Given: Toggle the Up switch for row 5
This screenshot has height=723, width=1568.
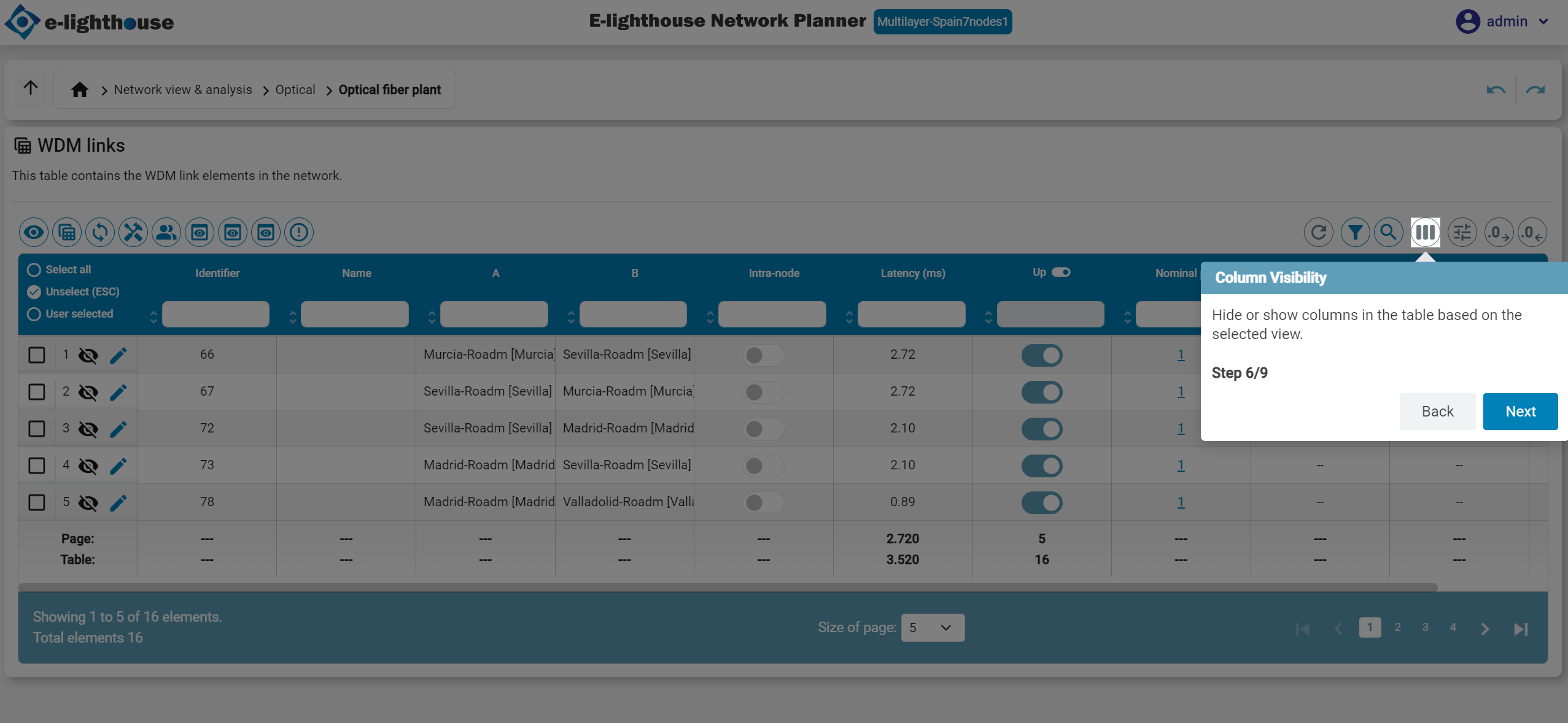Looking at the screenshot, I should coord(1041,502).
